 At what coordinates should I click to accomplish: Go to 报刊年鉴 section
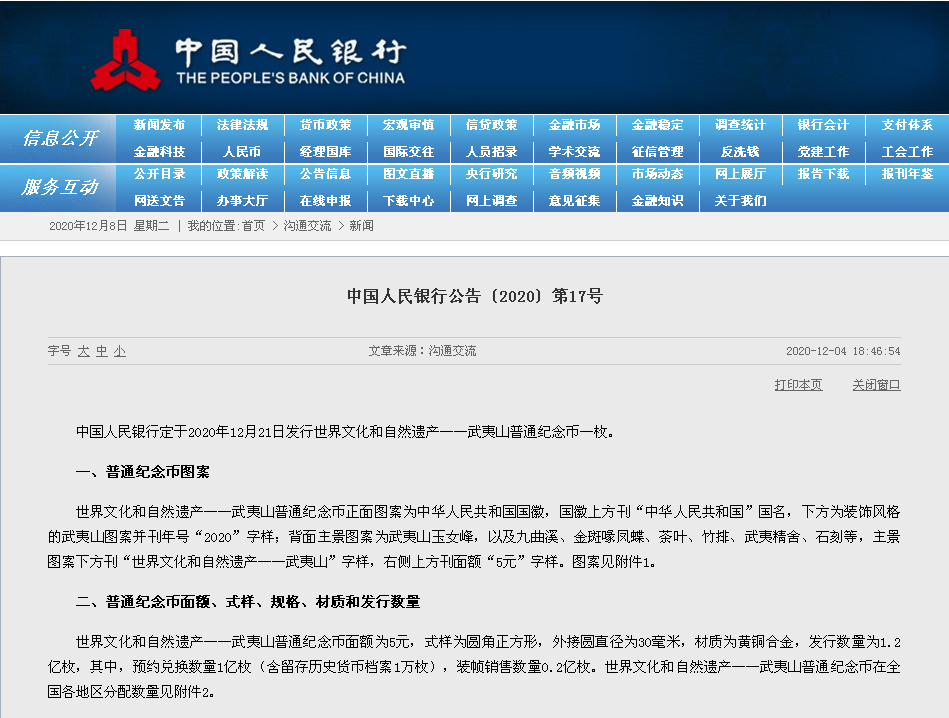pos(907,174)
